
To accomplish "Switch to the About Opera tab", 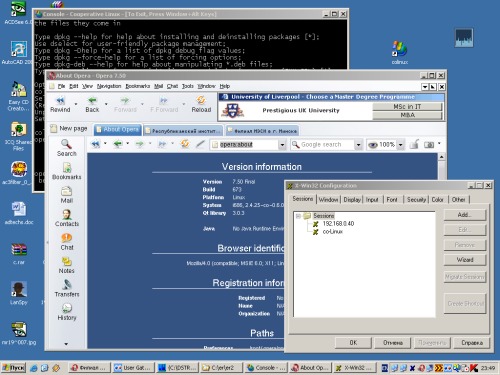I will [118, 130].
